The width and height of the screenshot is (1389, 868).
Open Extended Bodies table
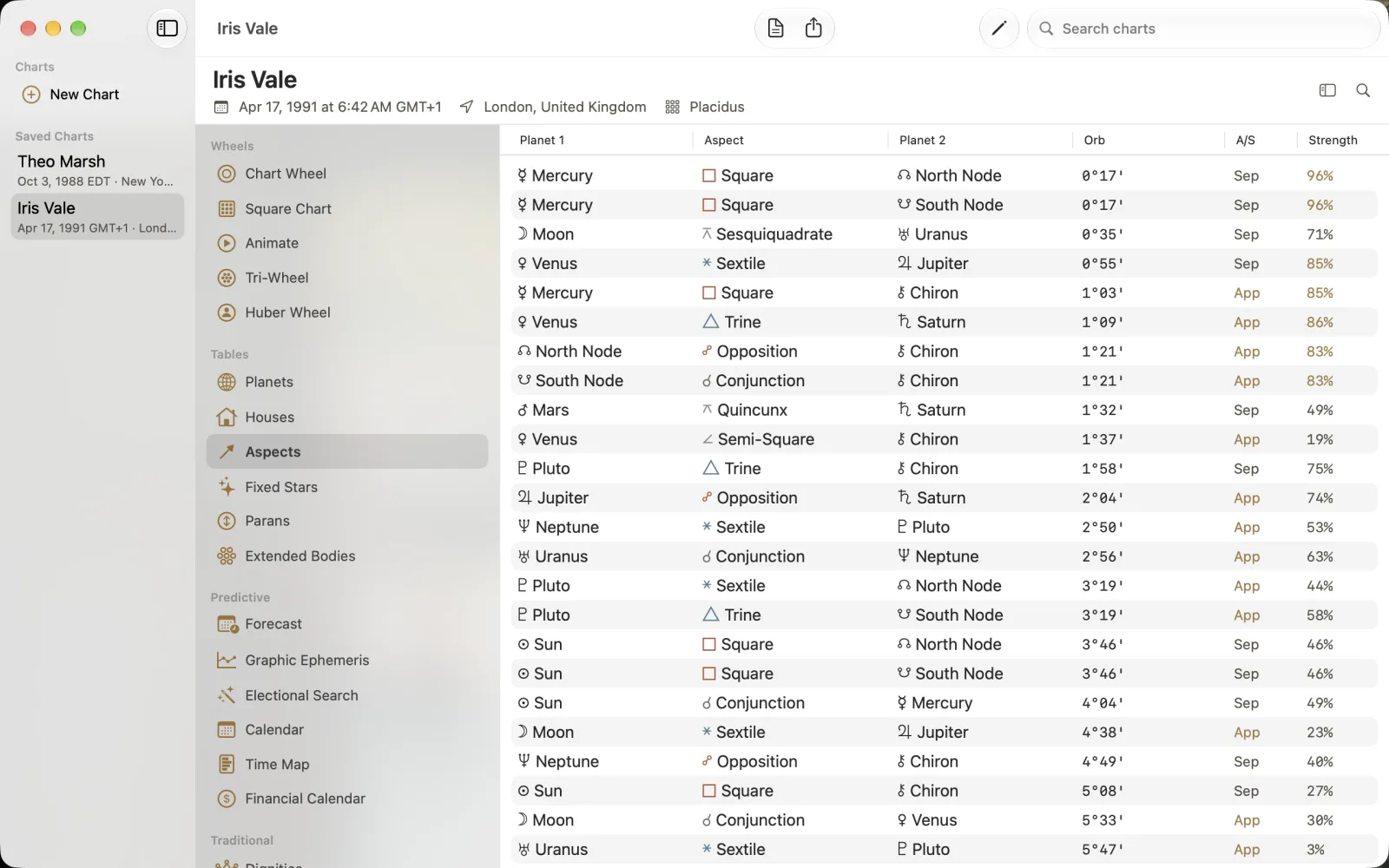(347, 556)
